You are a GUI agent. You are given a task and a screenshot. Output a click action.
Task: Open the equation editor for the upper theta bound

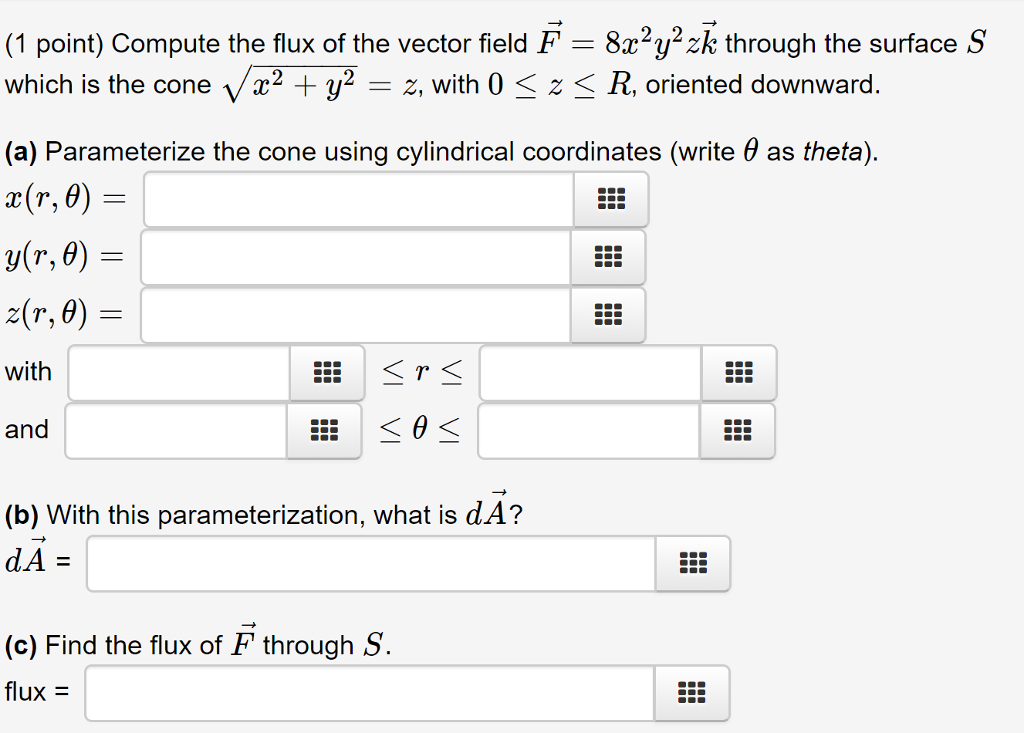(x=738, y=431)
